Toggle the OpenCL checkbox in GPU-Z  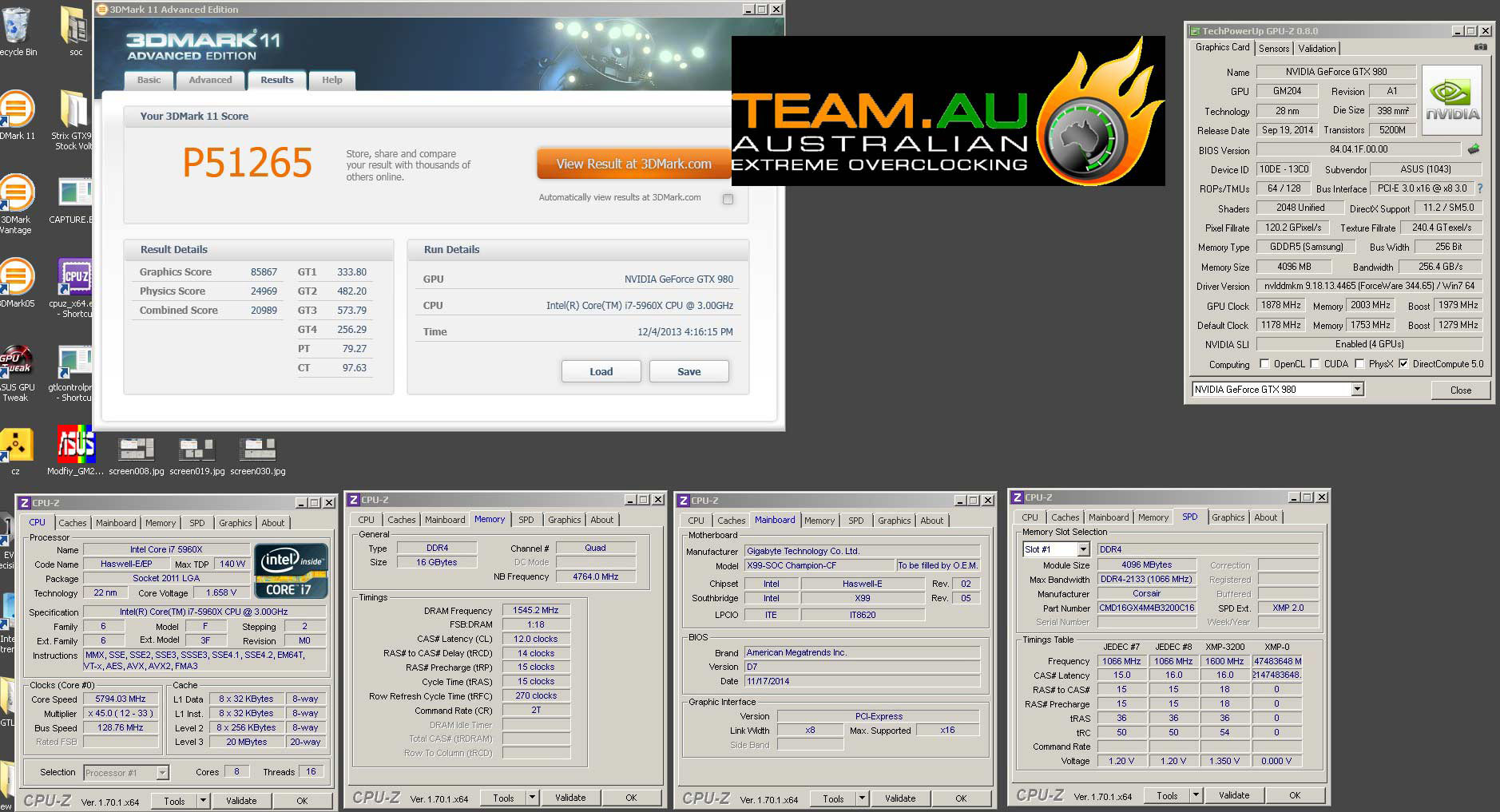click(x=1264, y=364)
